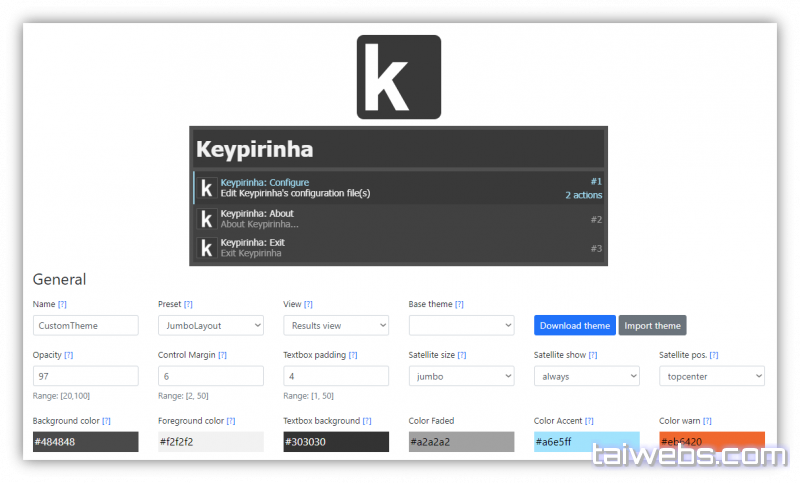This screenshot has height=483, width=800.
Task: Click the help marker beside Color Accent
Action: (588, 421)
